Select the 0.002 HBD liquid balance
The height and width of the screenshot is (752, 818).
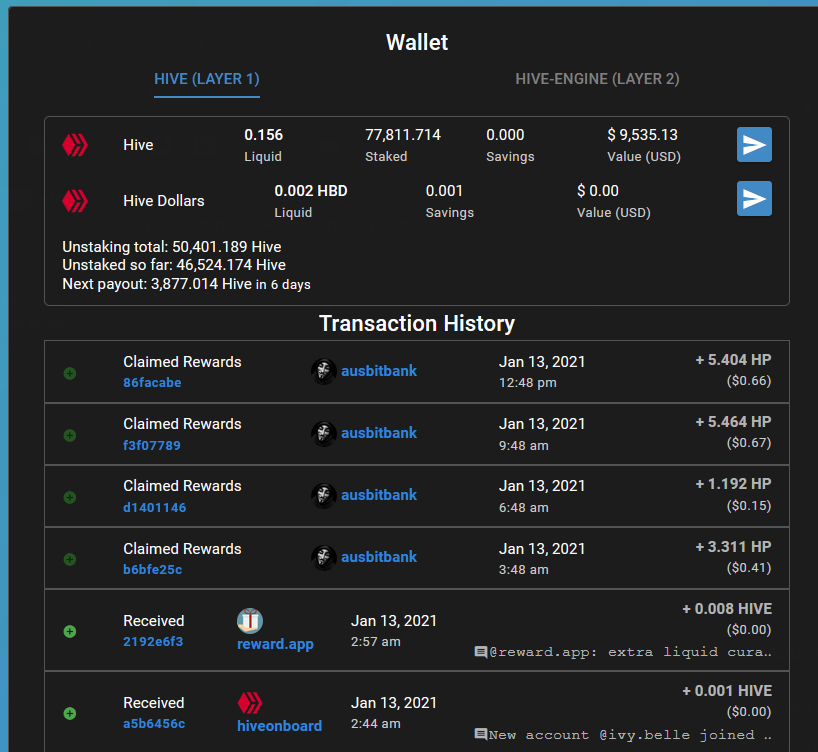pos(311,191)
